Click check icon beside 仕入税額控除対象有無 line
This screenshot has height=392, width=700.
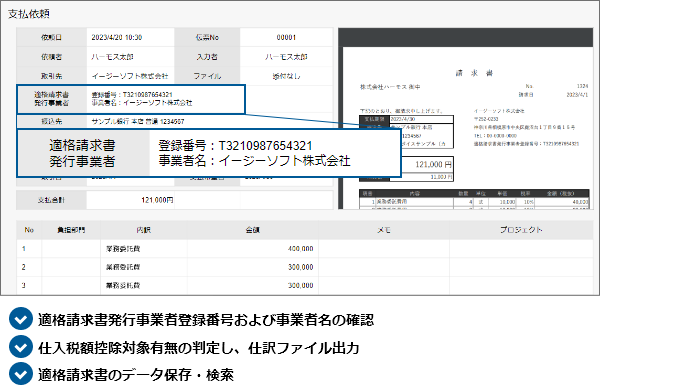coord(21,347)
